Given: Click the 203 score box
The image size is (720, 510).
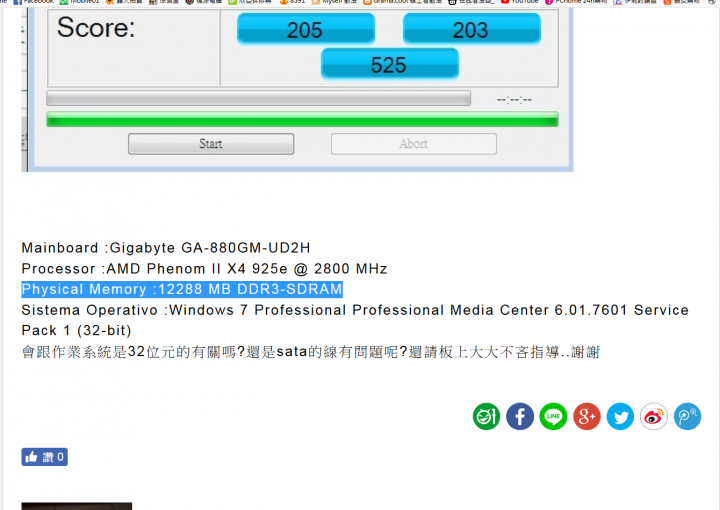Looking at the screenshot, I should pyautogui.click(x=472, y=29).
